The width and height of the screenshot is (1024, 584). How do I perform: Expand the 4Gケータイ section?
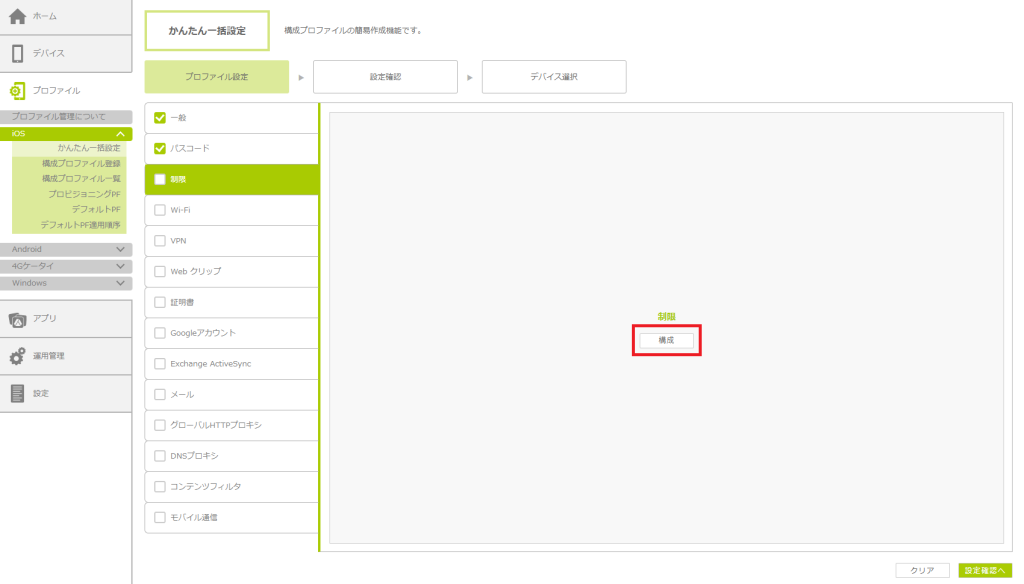pyautogui.click(x=120, y=266)
